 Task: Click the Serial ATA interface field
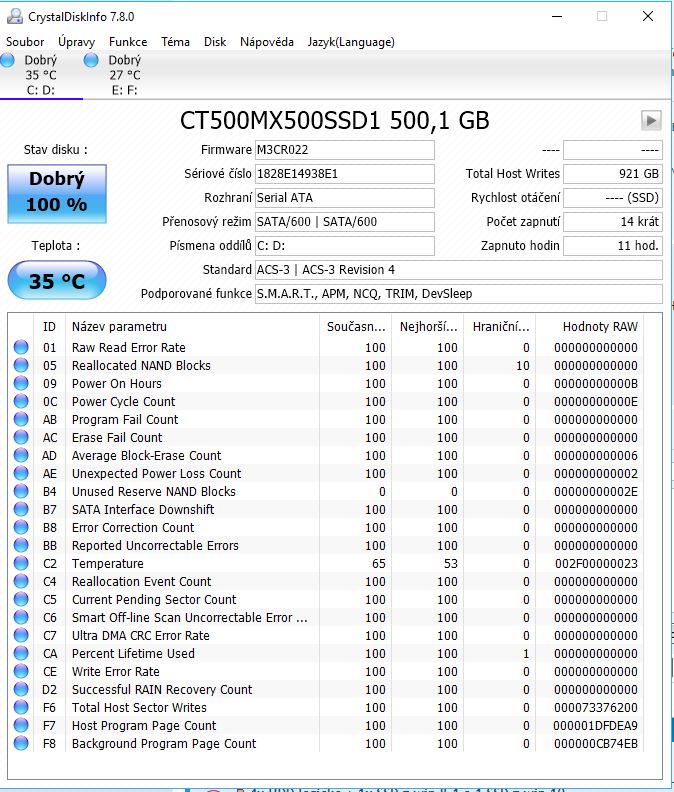click(345, 197)
